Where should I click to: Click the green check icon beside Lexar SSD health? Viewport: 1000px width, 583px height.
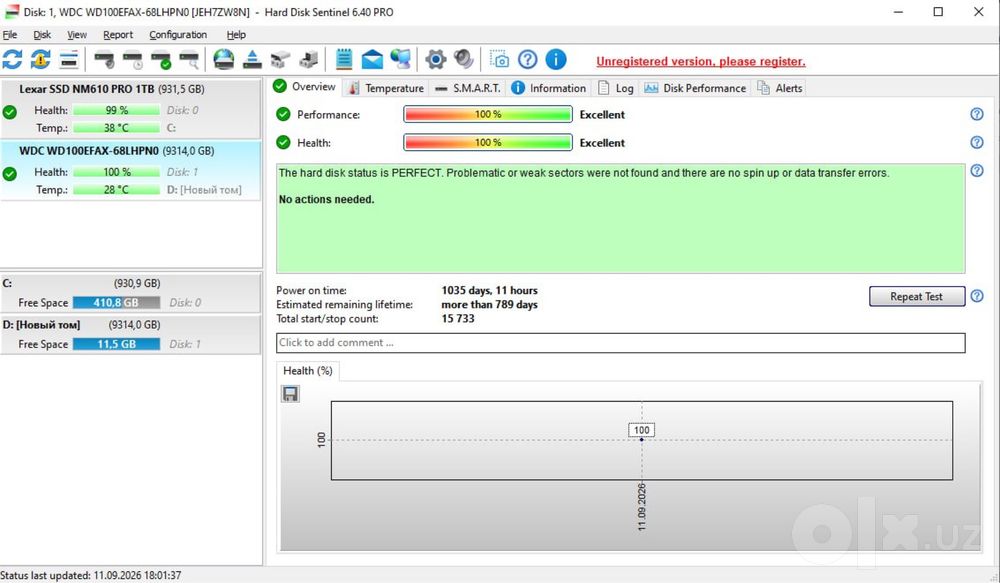(10, 112)
